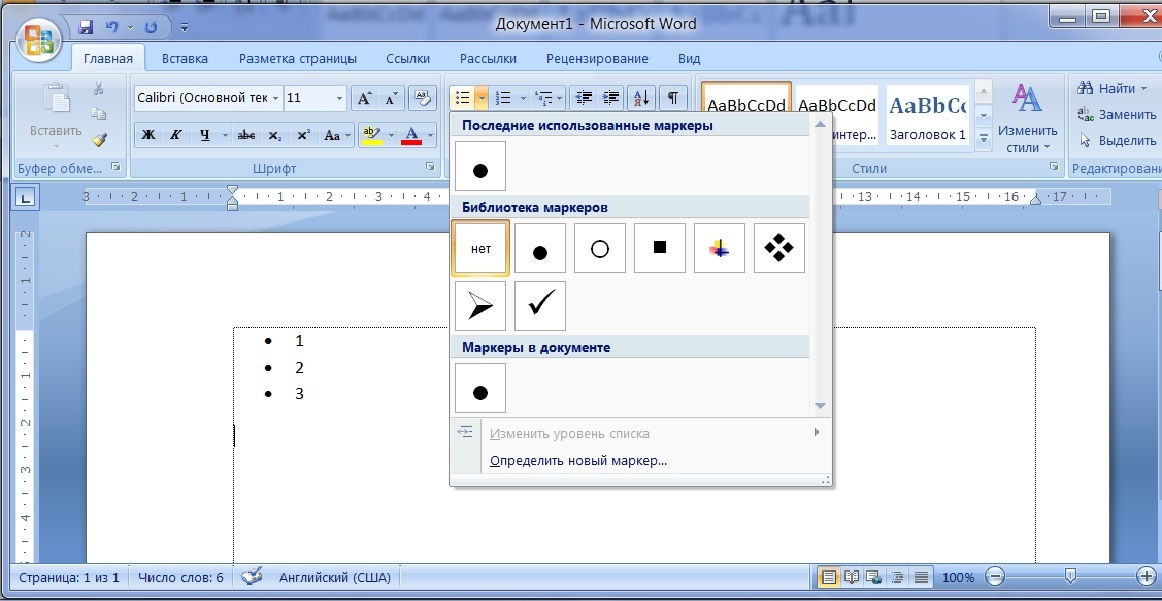Viewport: 1162px width, 601px height.
Task: Open the Change Case Aa menu
Action: point(336,135)
